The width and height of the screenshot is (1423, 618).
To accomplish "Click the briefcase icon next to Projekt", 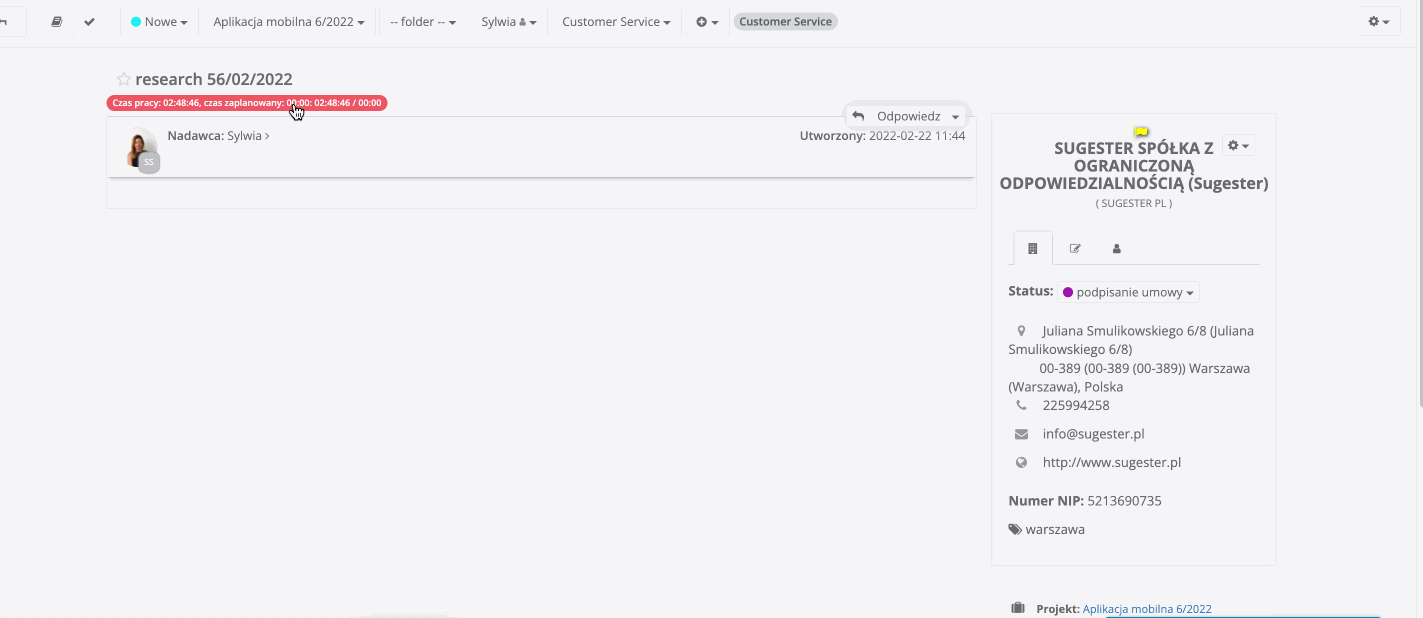I will (x=1018, y=608).
